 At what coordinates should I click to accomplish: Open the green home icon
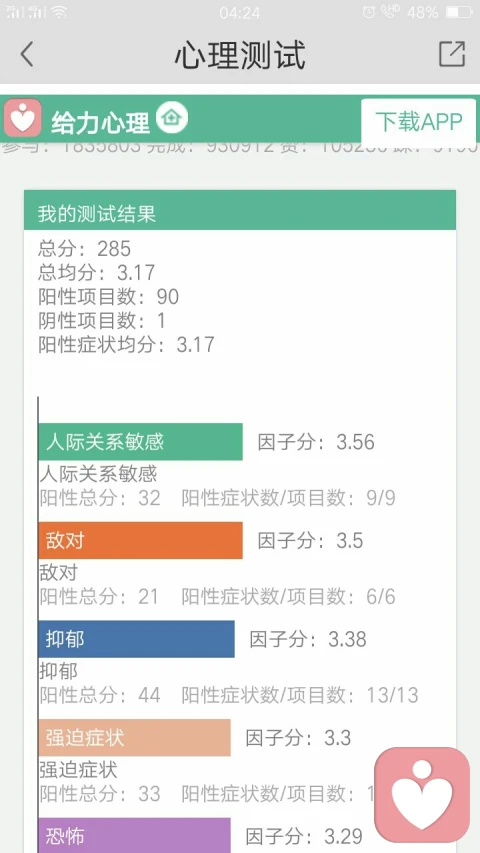pos(172,118)
